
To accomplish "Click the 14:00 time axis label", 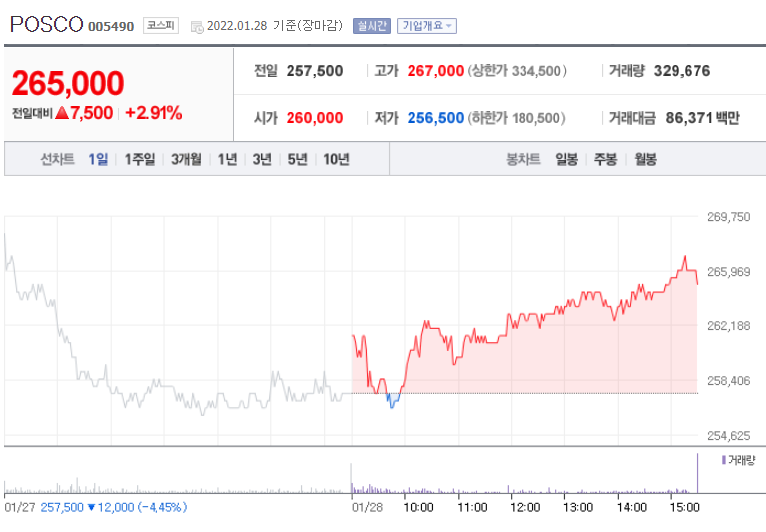I will (x=632, y=507).
